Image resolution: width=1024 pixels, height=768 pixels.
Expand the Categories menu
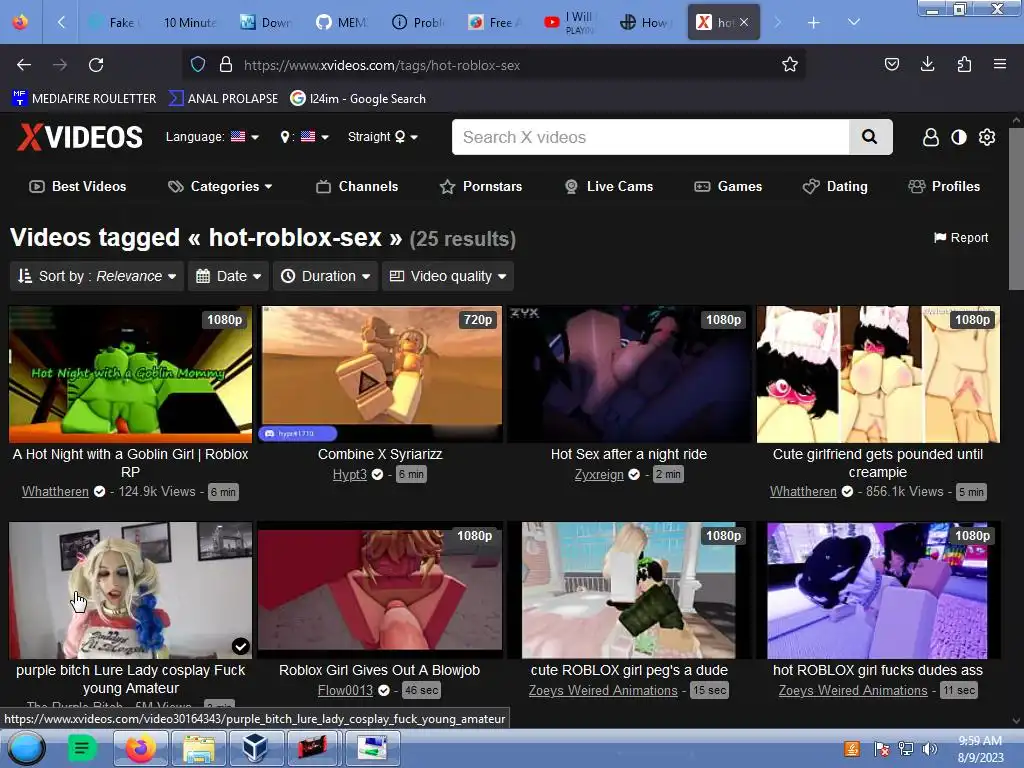tap(220, 187)
